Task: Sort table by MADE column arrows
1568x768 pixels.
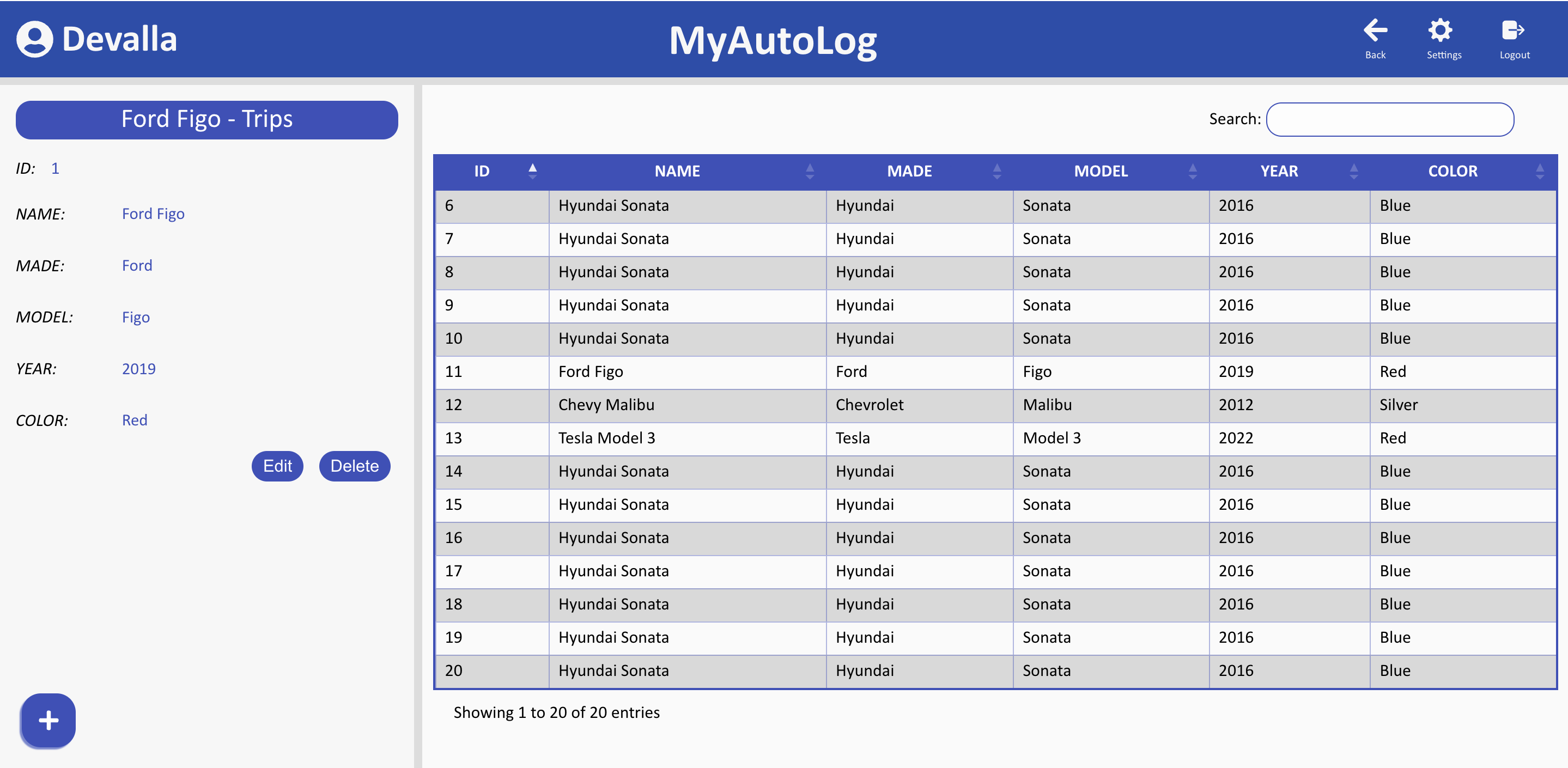Action: (x=996, y=171)
